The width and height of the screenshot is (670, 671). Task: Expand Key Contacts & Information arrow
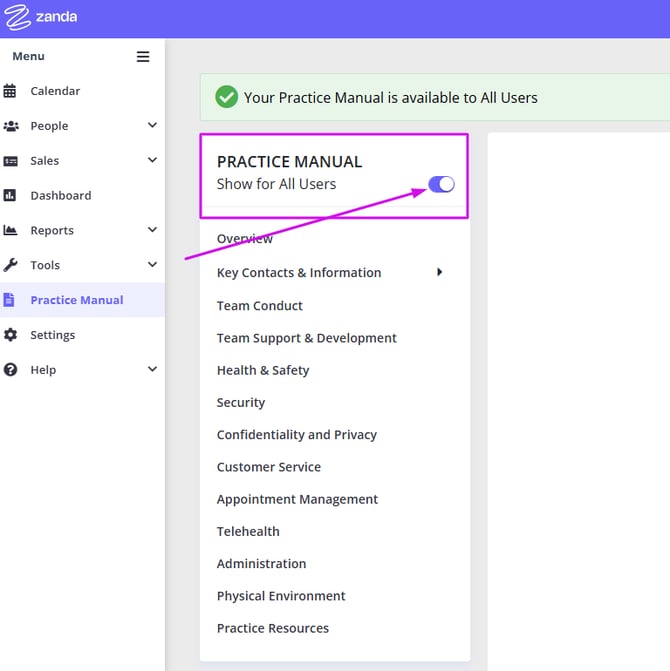[439, 272]
